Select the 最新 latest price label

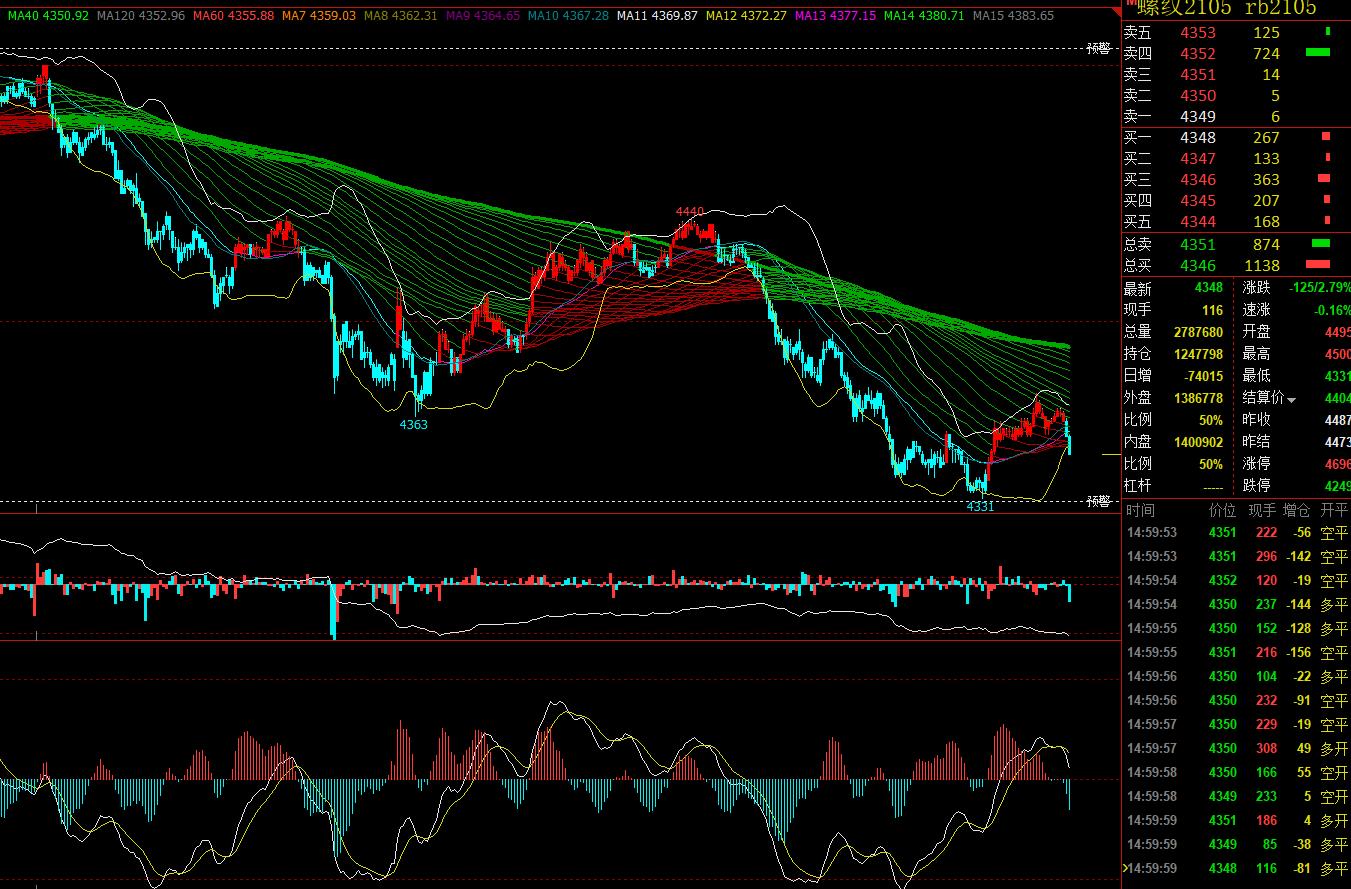coord(1138,288)
